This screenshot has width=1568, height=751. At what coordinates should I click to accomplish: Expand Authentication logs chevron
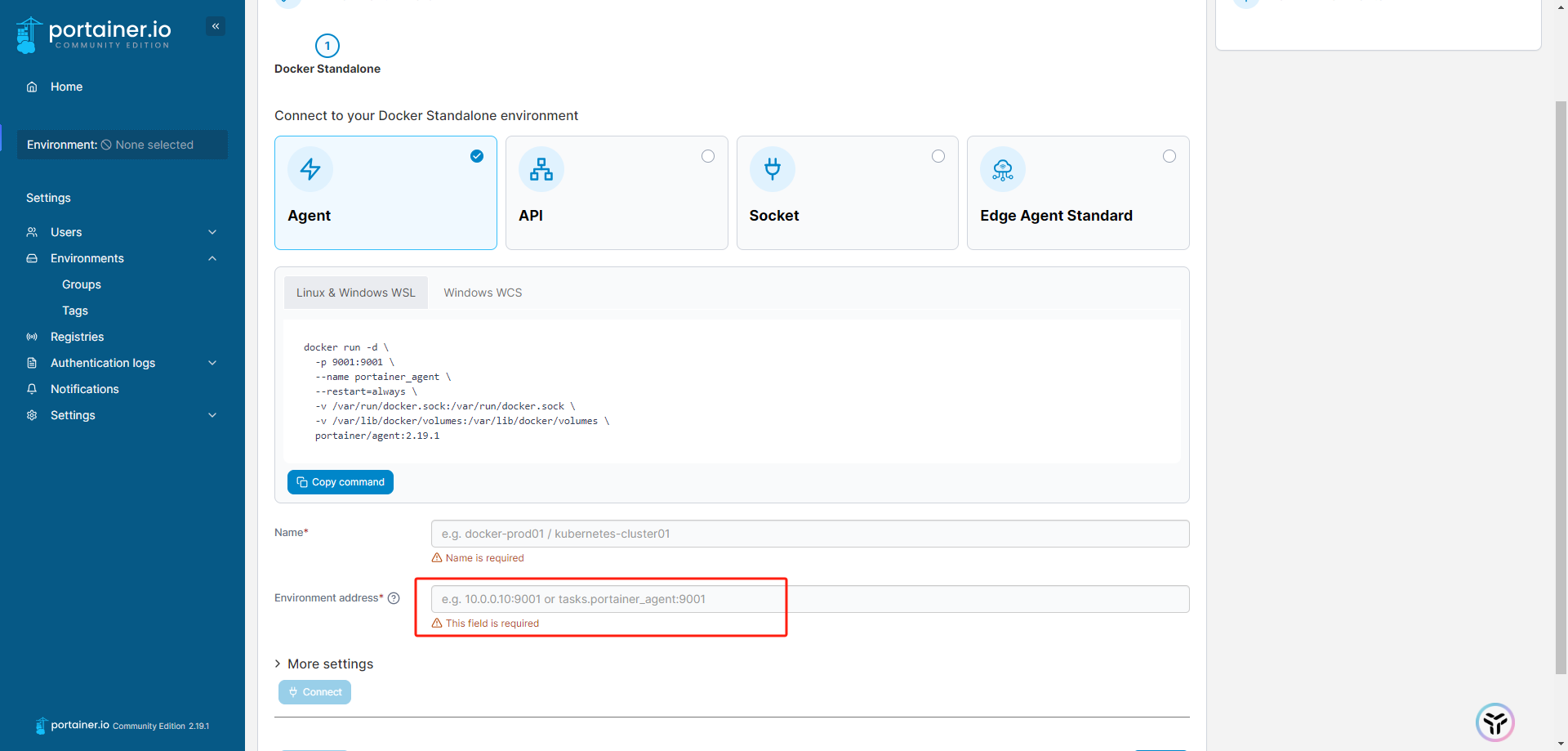tap(212, 363)
